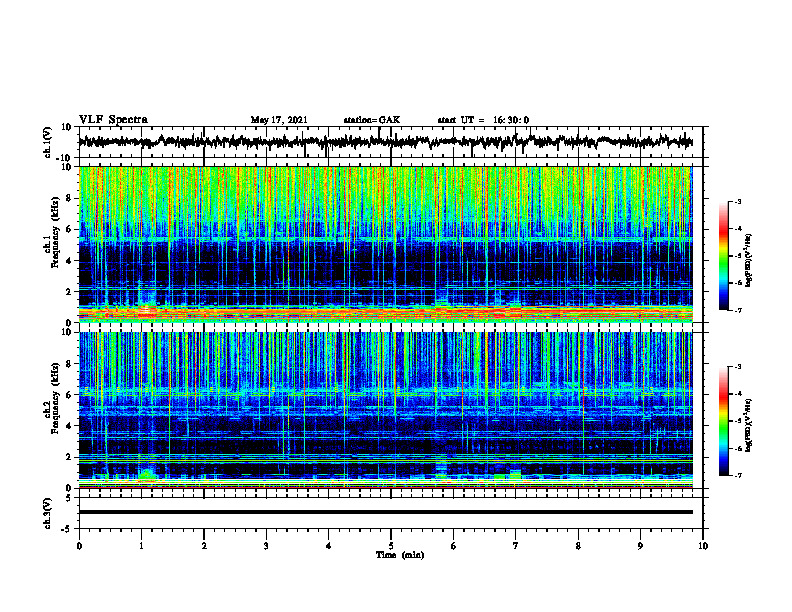Click time axis tick label "3"

pos(266,546)
